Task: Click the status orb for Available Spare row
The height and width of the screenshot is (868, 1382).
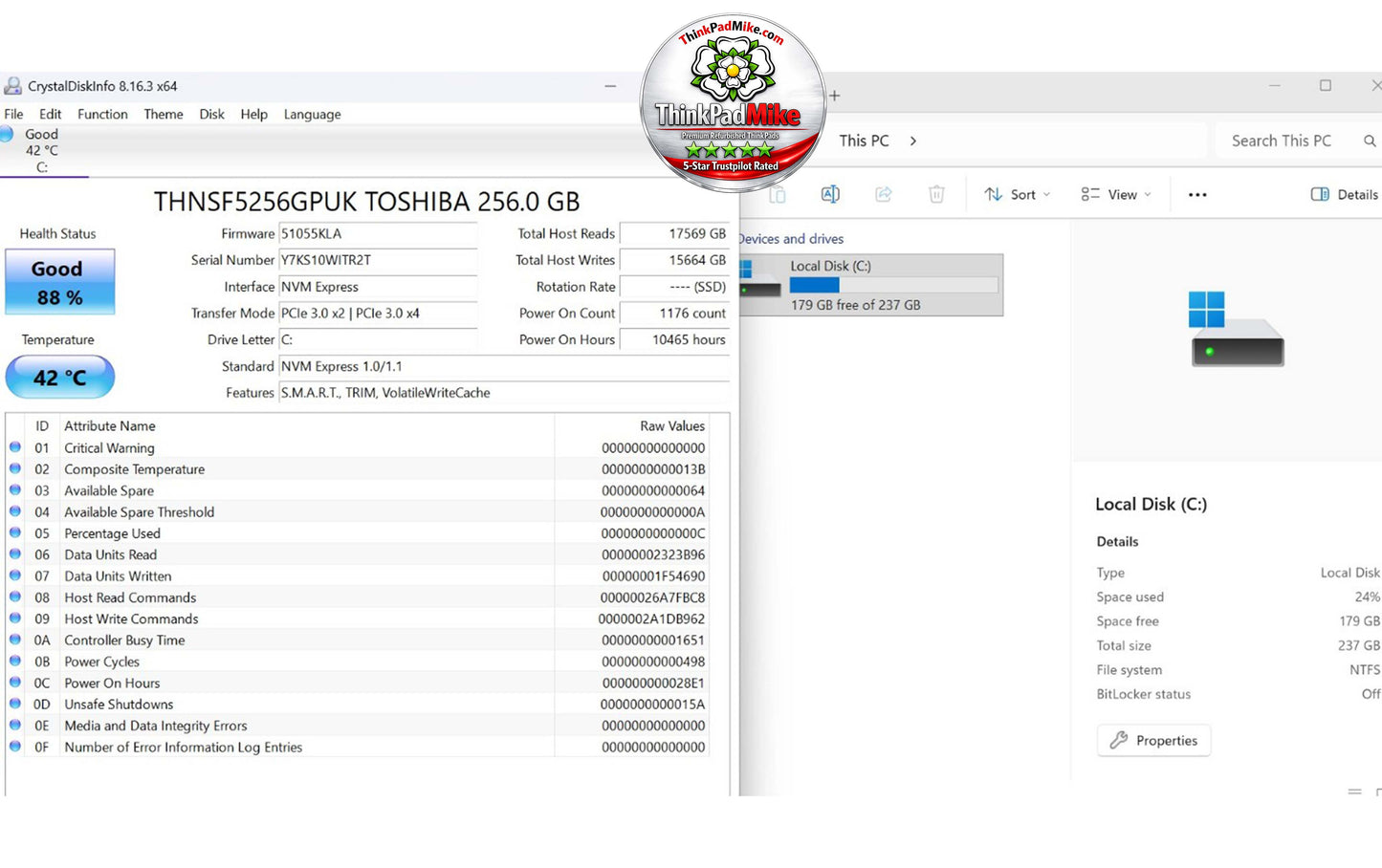Action: 15,490
